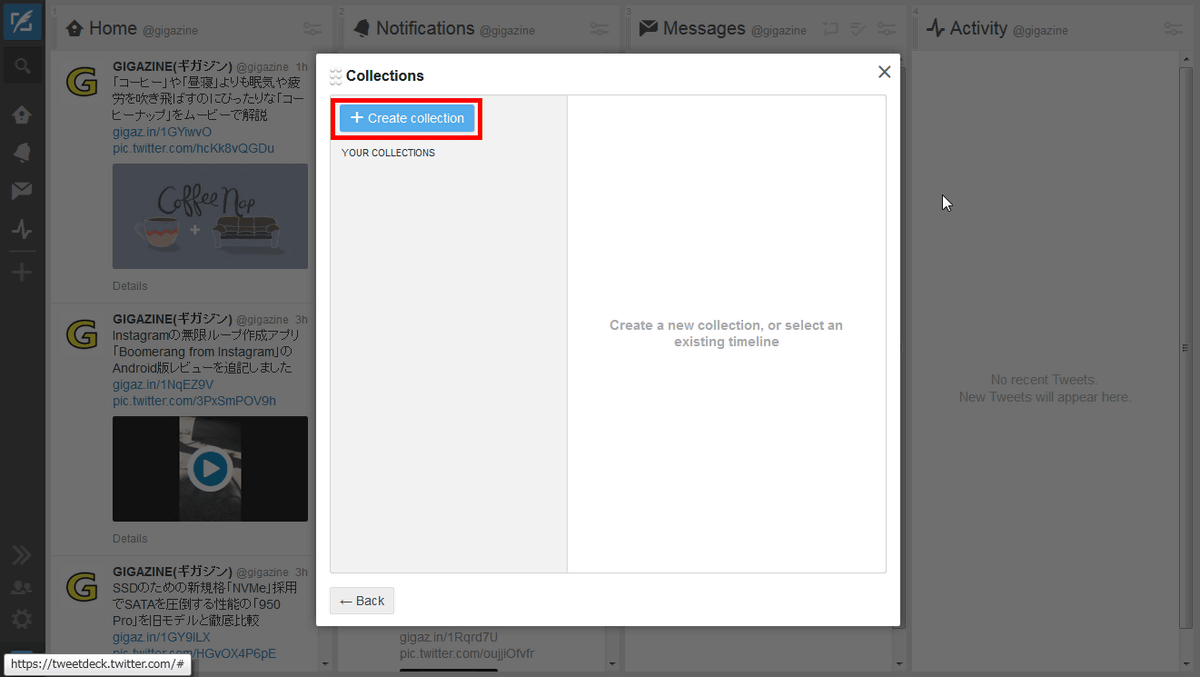Open the search magnifier in the sidebar
Viewport: 1200px width, 677px height.
[22, 67]
